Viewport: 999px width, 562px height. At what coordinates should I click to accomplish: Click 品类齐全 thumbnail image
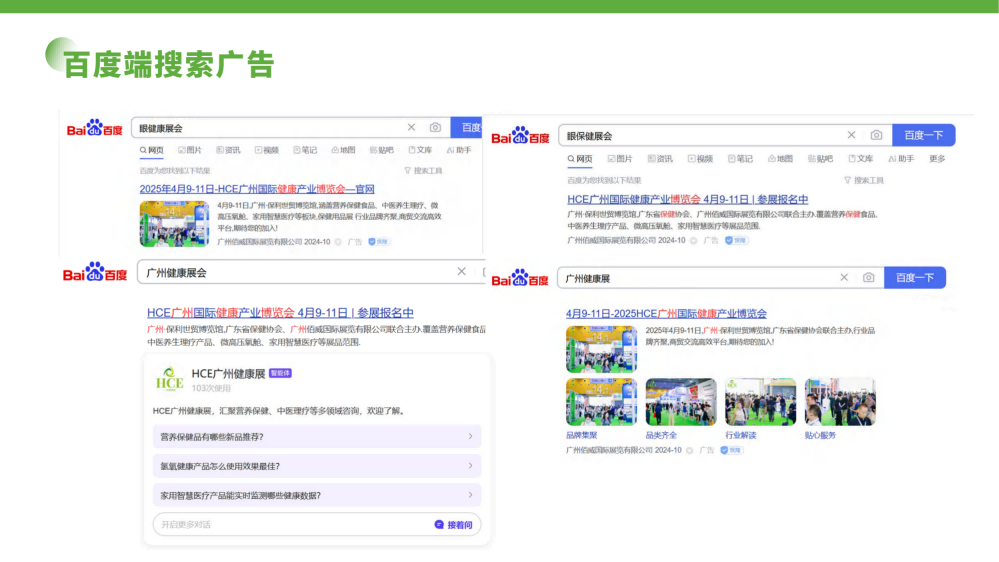pos(681,402)
